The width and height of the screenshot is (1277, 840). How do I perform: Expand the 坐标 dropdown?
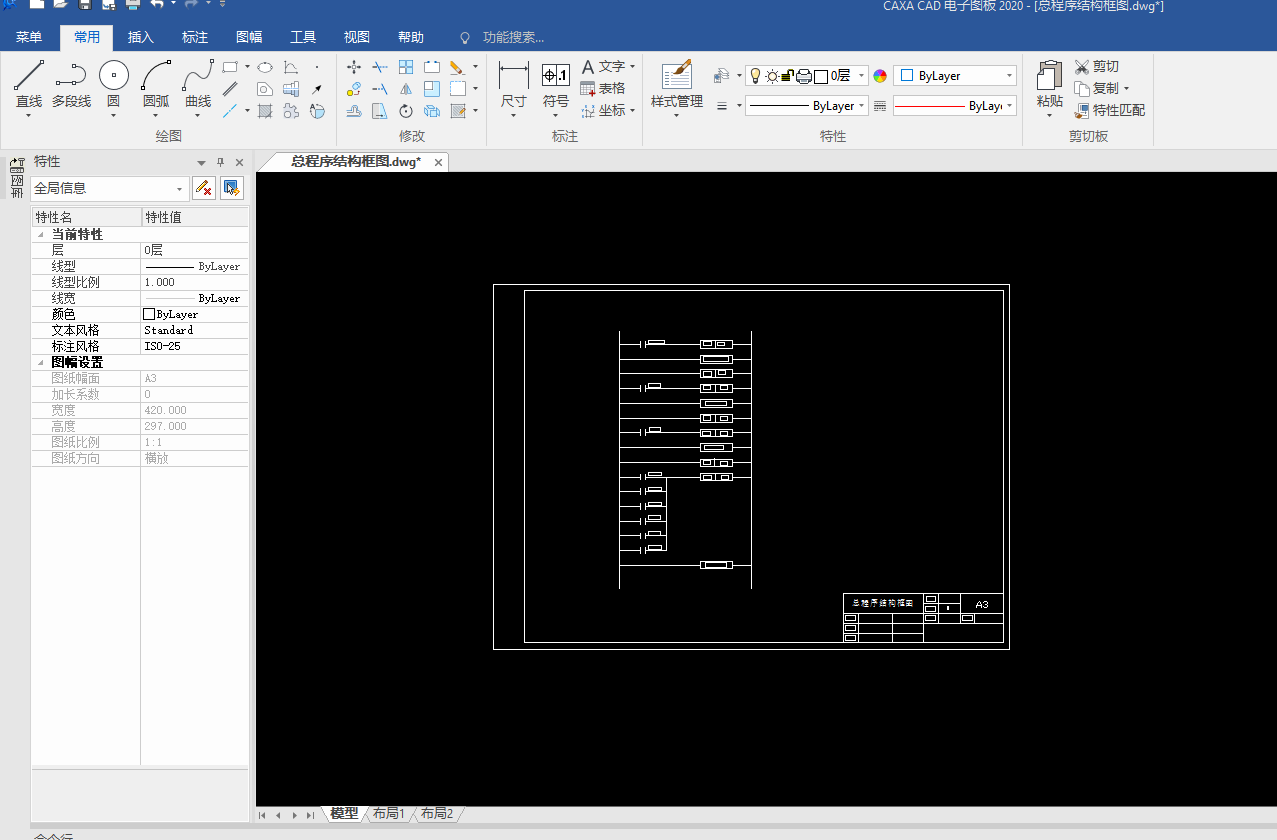633,111
